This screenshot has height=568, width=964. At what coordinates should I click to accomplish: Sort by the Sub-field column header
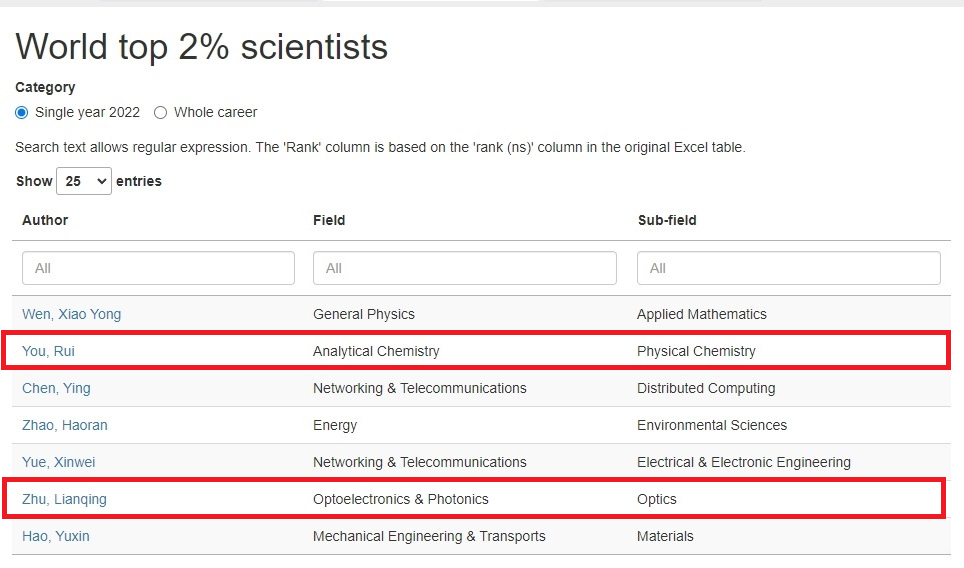[x=667, y=220]
